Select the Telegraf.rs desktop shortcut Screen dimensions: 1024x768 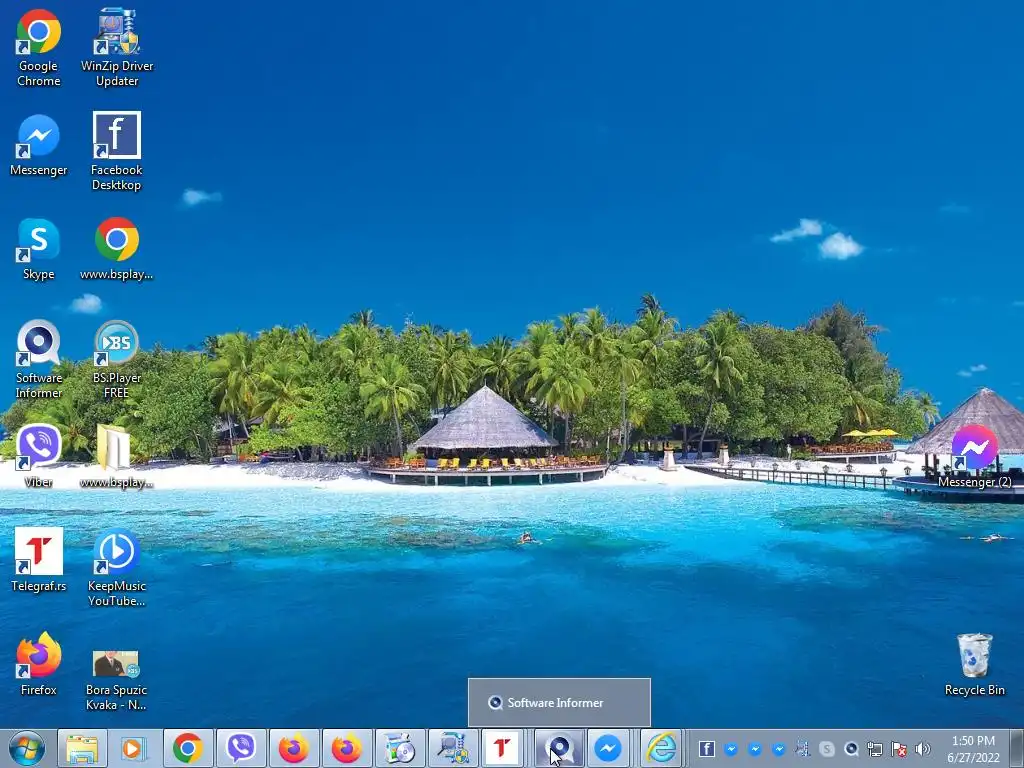tap(39, 560)
